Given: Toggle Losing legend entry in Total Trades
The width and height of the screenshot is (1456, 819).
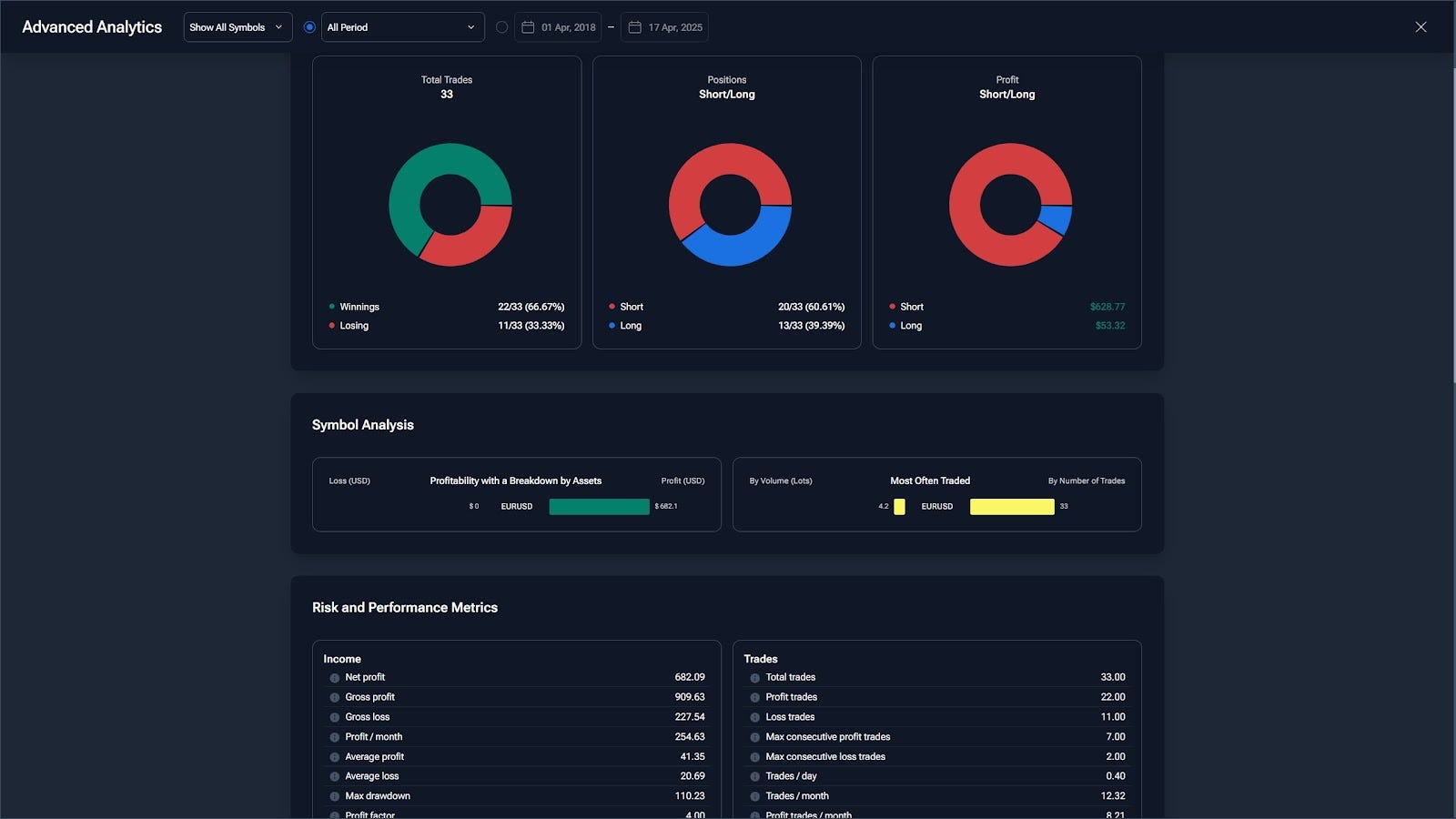Looking at the screenshot, I should (x=353, y=326).
